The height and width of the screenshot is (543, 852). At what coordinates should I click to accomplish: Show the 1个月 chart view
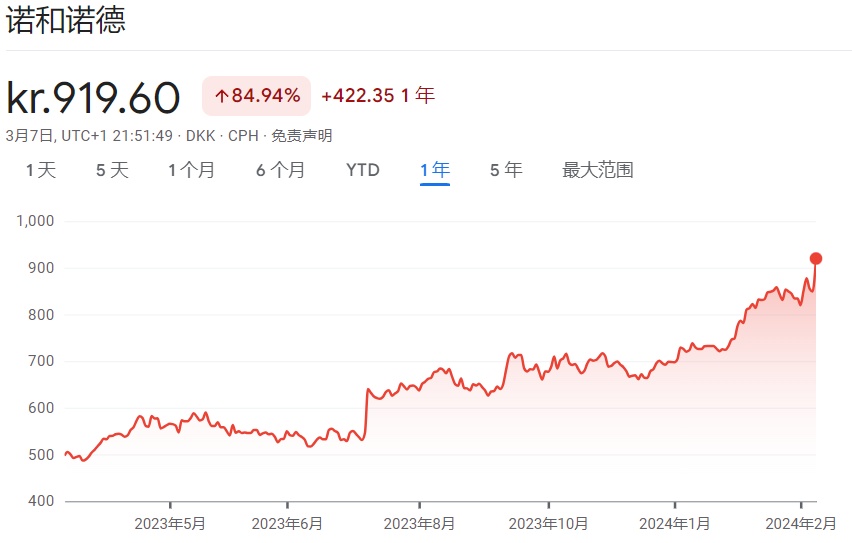pos(191,170)
